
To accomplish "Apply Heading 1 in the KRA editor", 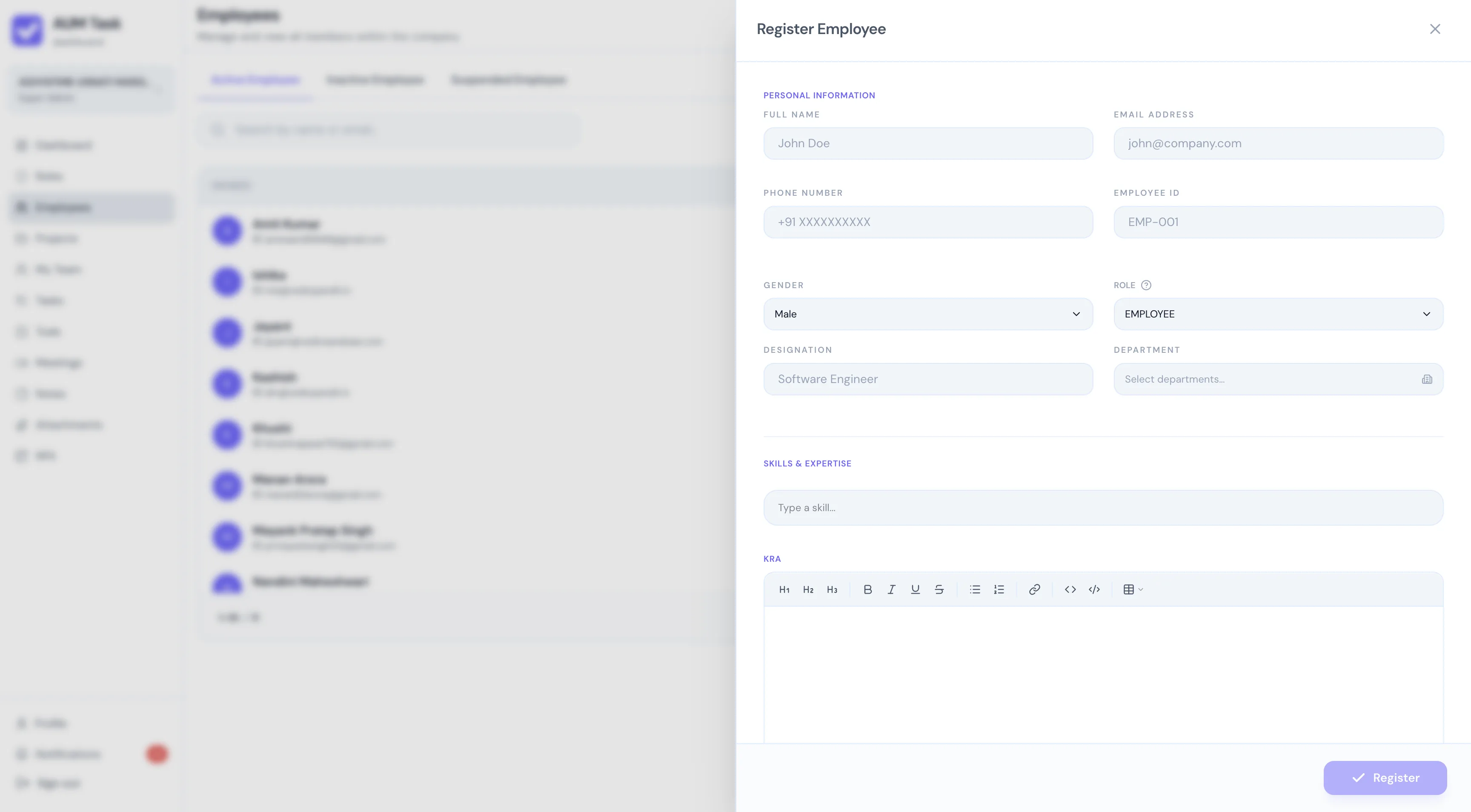I will click(784, 589).
